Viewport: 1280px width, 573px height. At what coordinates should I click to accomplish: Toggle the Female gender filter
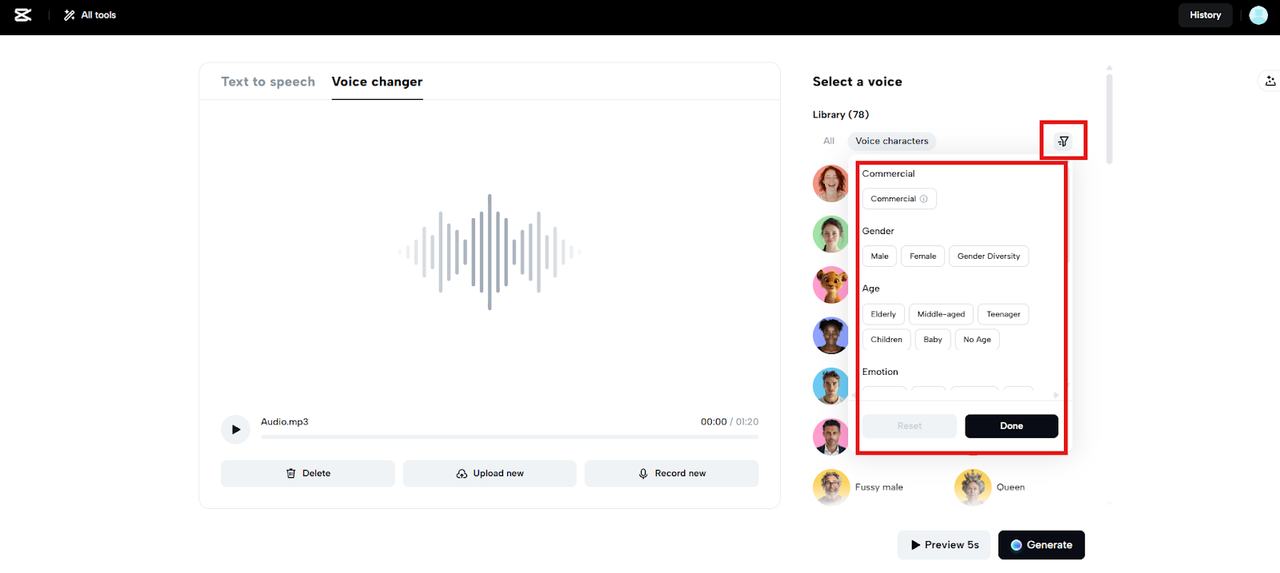922,256
